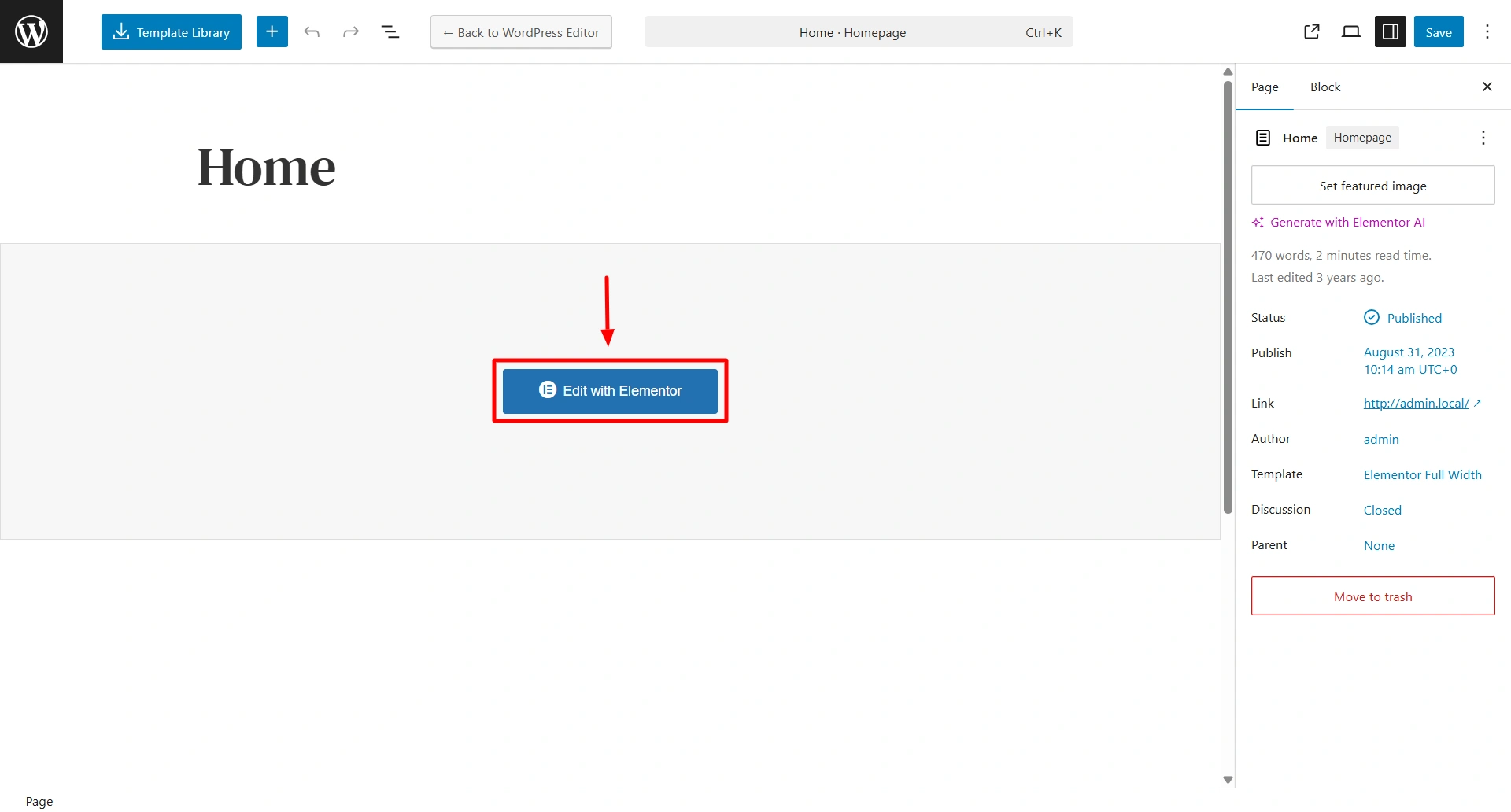Open the document overview list view
This screenshot has height=812, width=1511.
point(390,32)
